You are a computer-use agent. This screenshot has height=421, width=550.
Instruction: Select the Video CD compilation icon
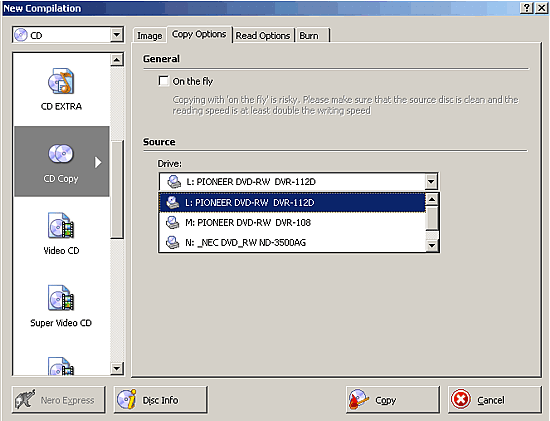pos(61,225)
